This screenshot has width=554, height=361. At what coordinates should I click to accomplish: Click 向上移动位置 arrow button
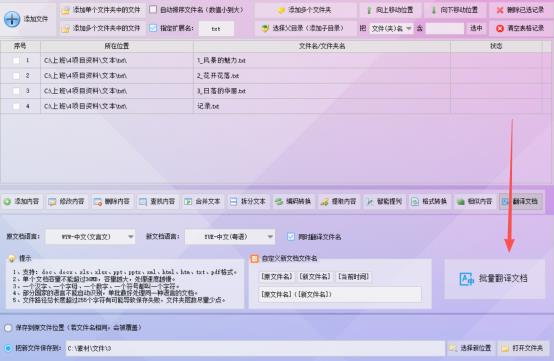(x=390, y=10)
